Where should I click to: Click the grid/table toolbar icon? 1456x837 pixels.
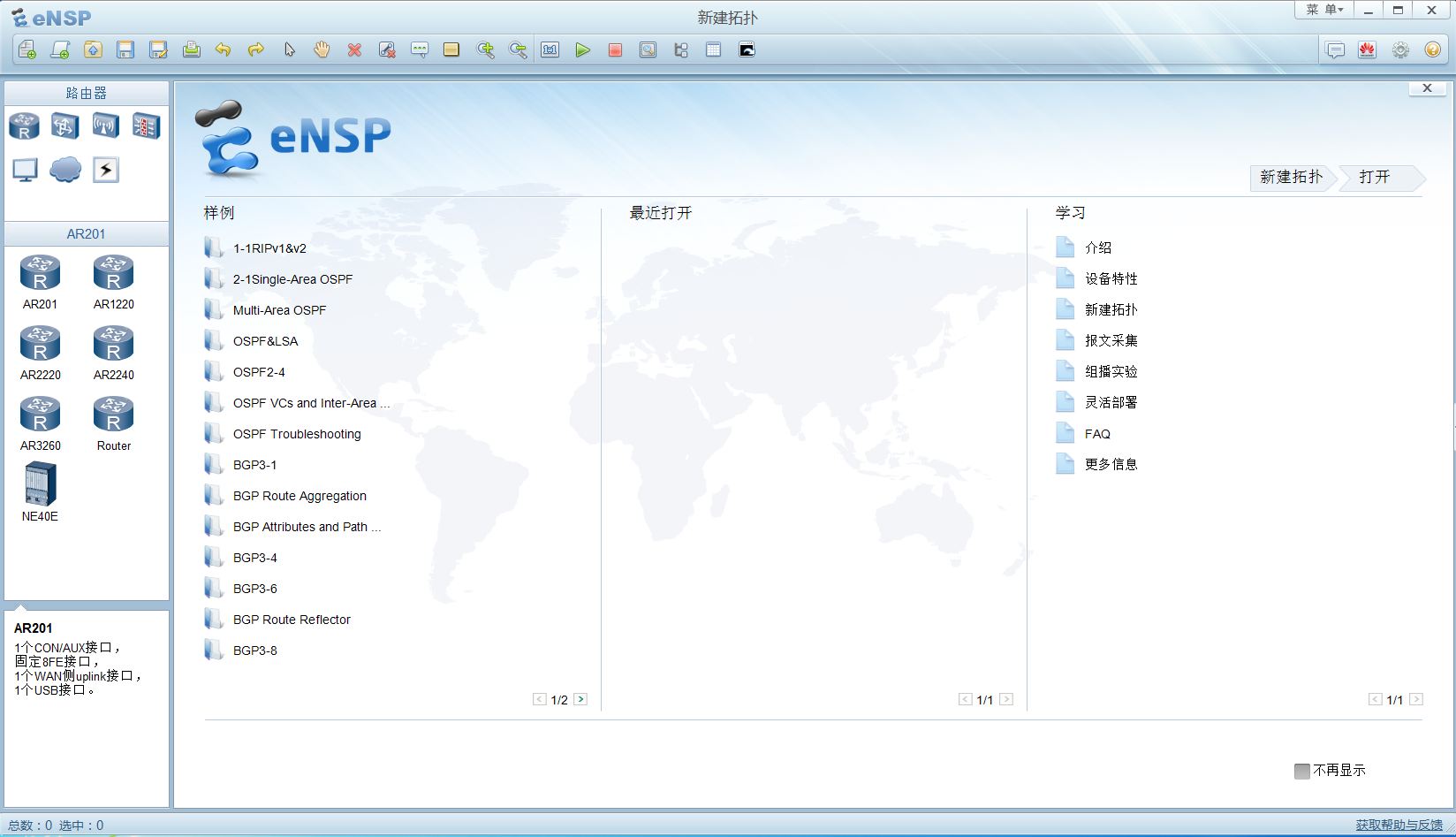pyautogui.click(x=714, y=50)
